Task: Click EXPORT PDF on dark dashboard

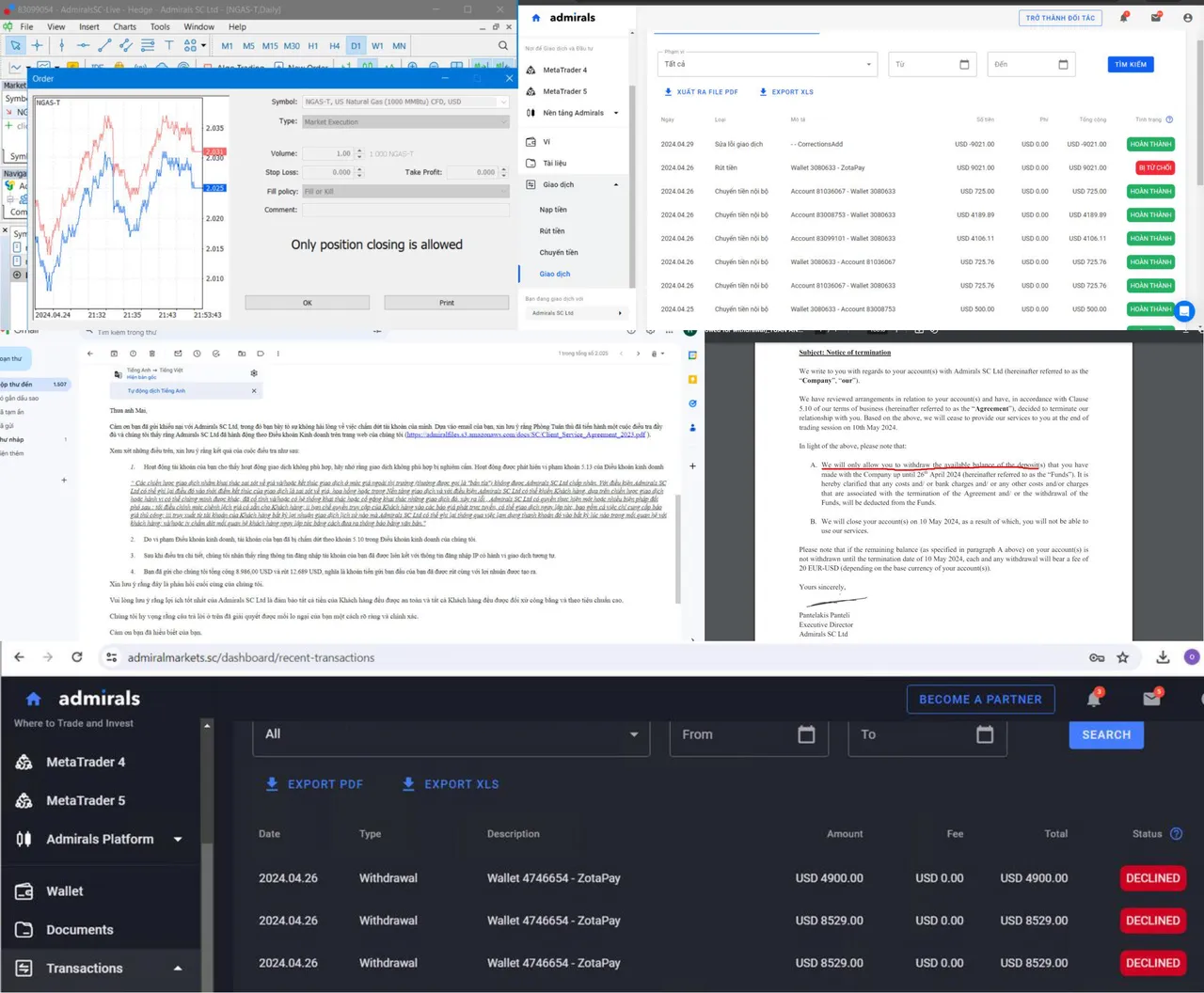Action: pos(314,784)
